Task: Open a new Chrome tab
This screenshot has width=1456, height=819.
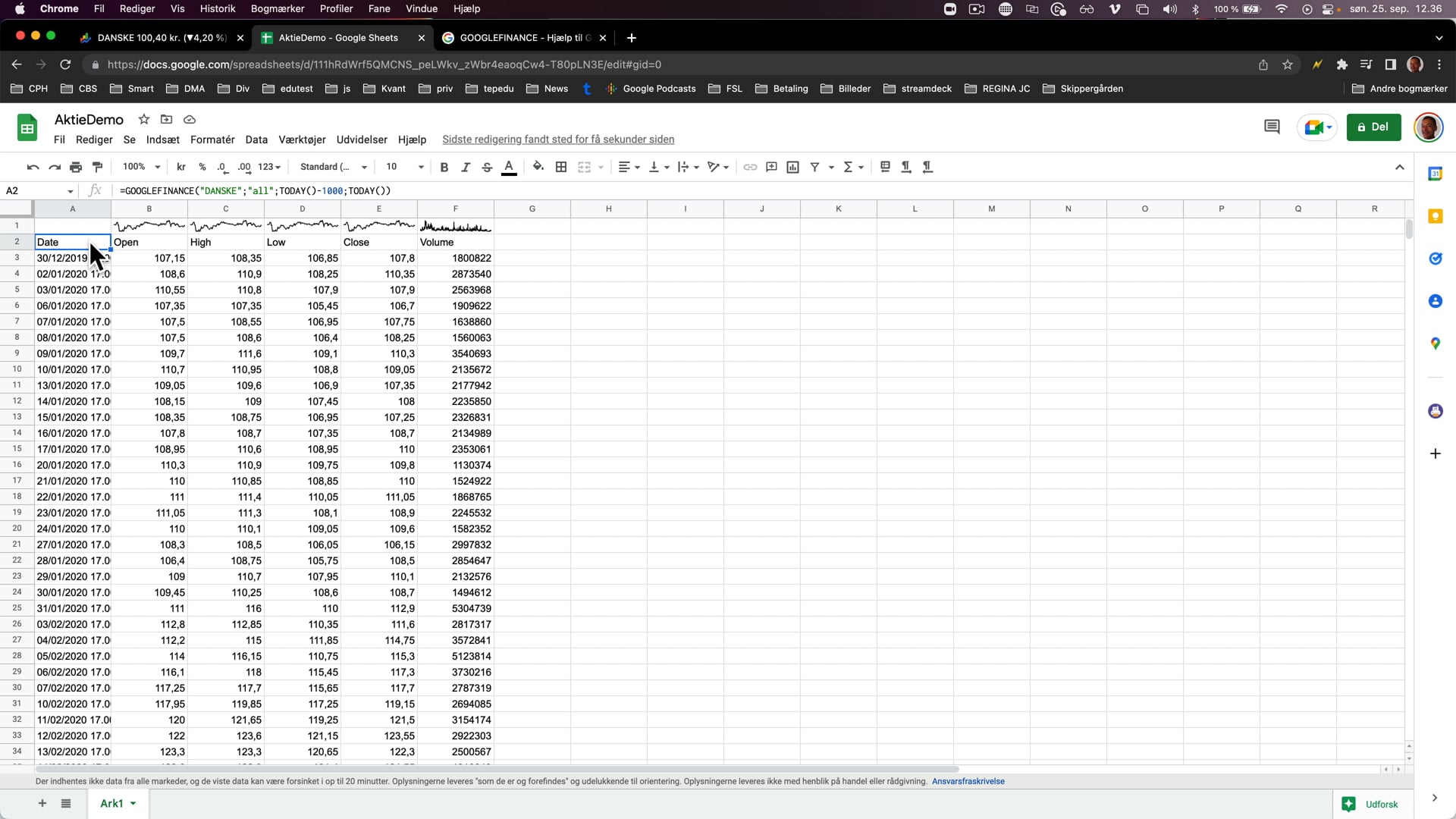Action: point(631,38)
